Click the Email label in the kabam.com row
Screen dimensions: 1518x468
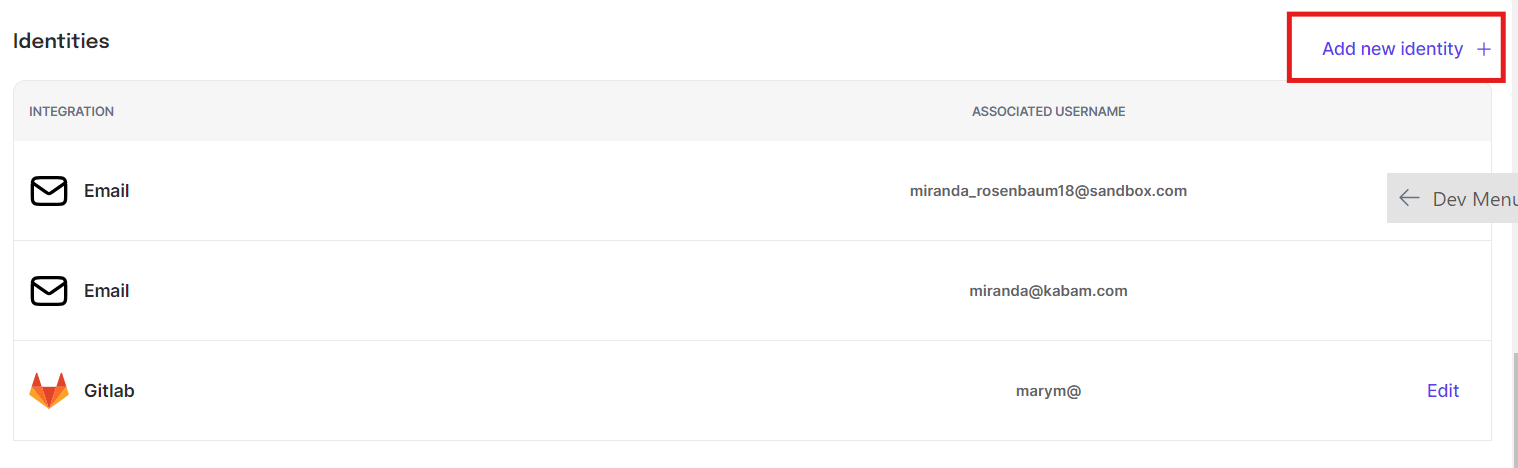click(x=106, y=291)
